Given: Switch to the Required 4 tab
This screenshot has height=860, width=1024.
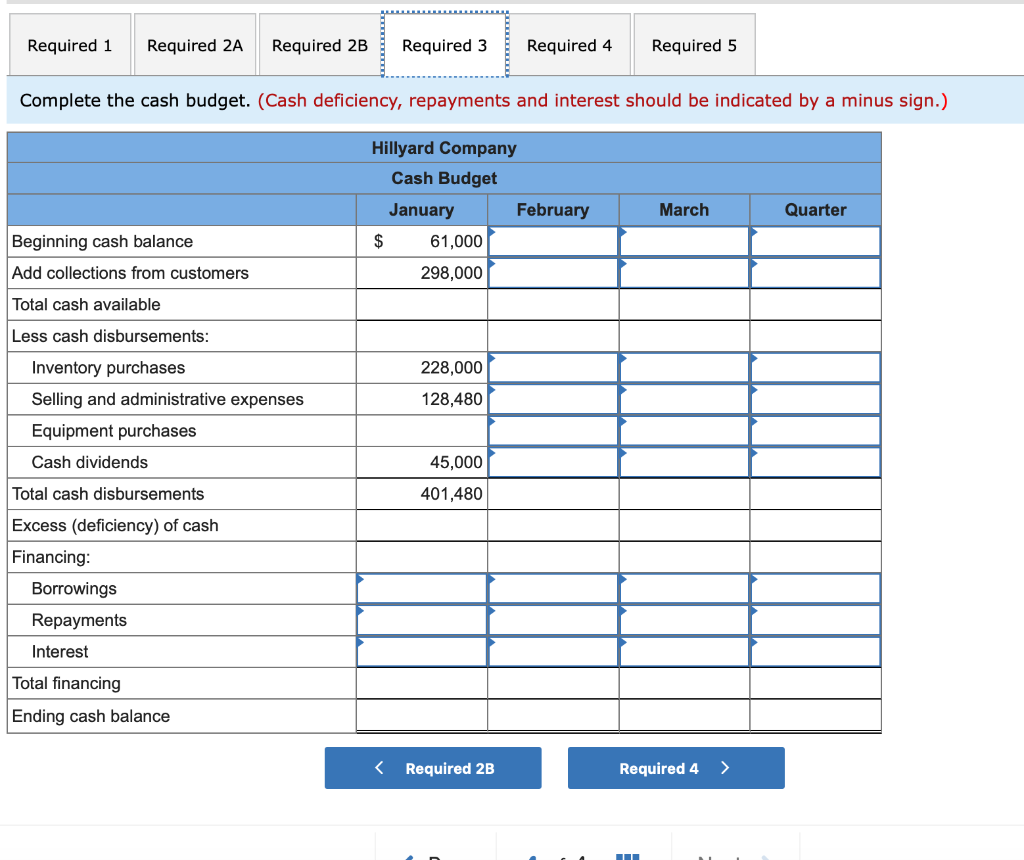Looking at the screenshot, I should [569, 44].
